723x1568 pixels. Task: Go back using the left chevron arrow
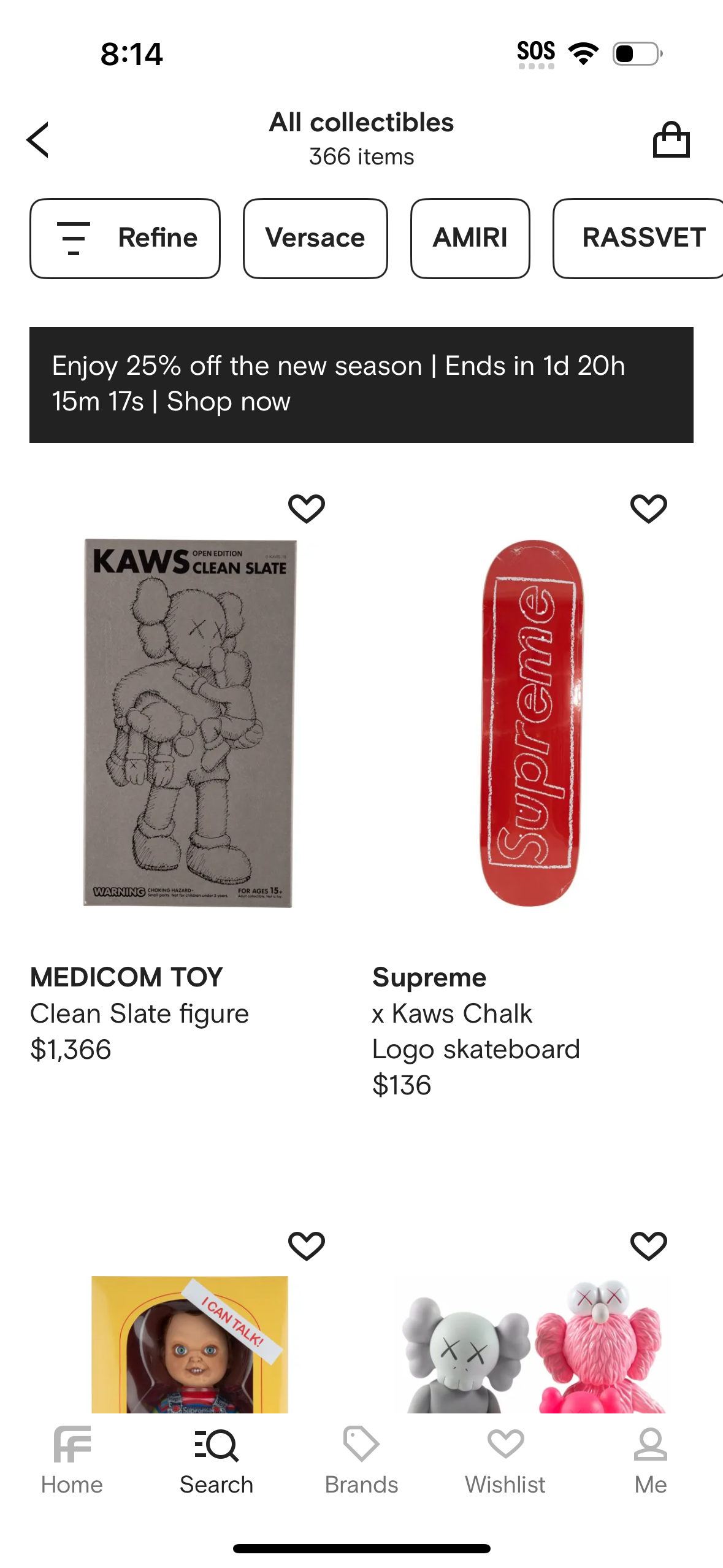(x=38, y=140)
